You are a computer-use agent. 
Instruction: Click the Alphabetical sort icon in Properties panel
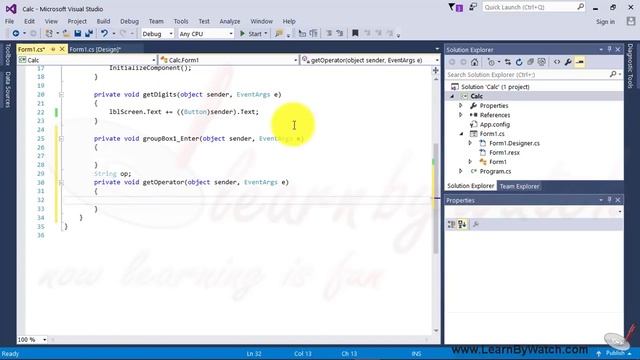click(x=462, y=224)
